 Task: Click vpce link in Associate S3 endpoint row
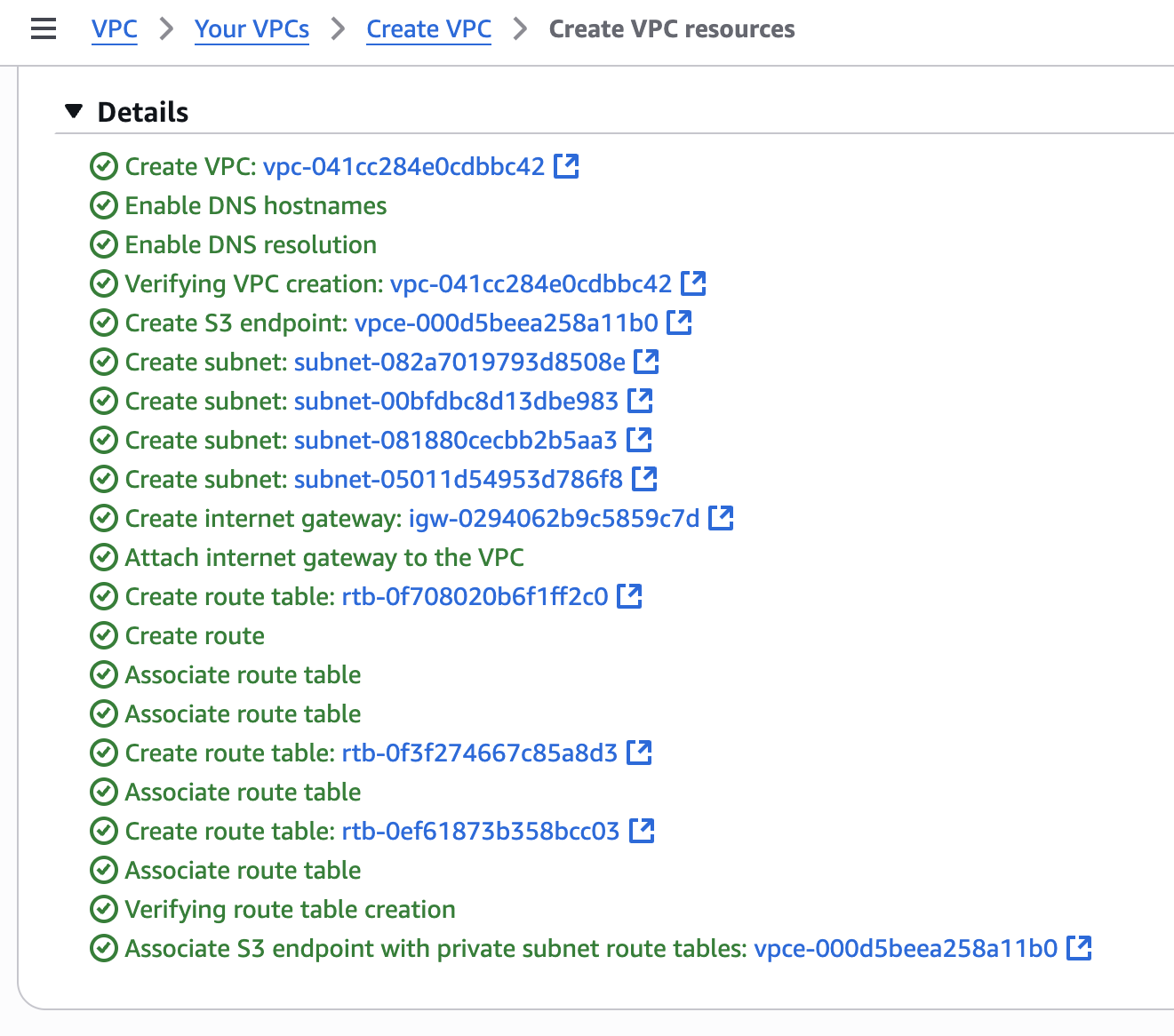click(905, 948)
